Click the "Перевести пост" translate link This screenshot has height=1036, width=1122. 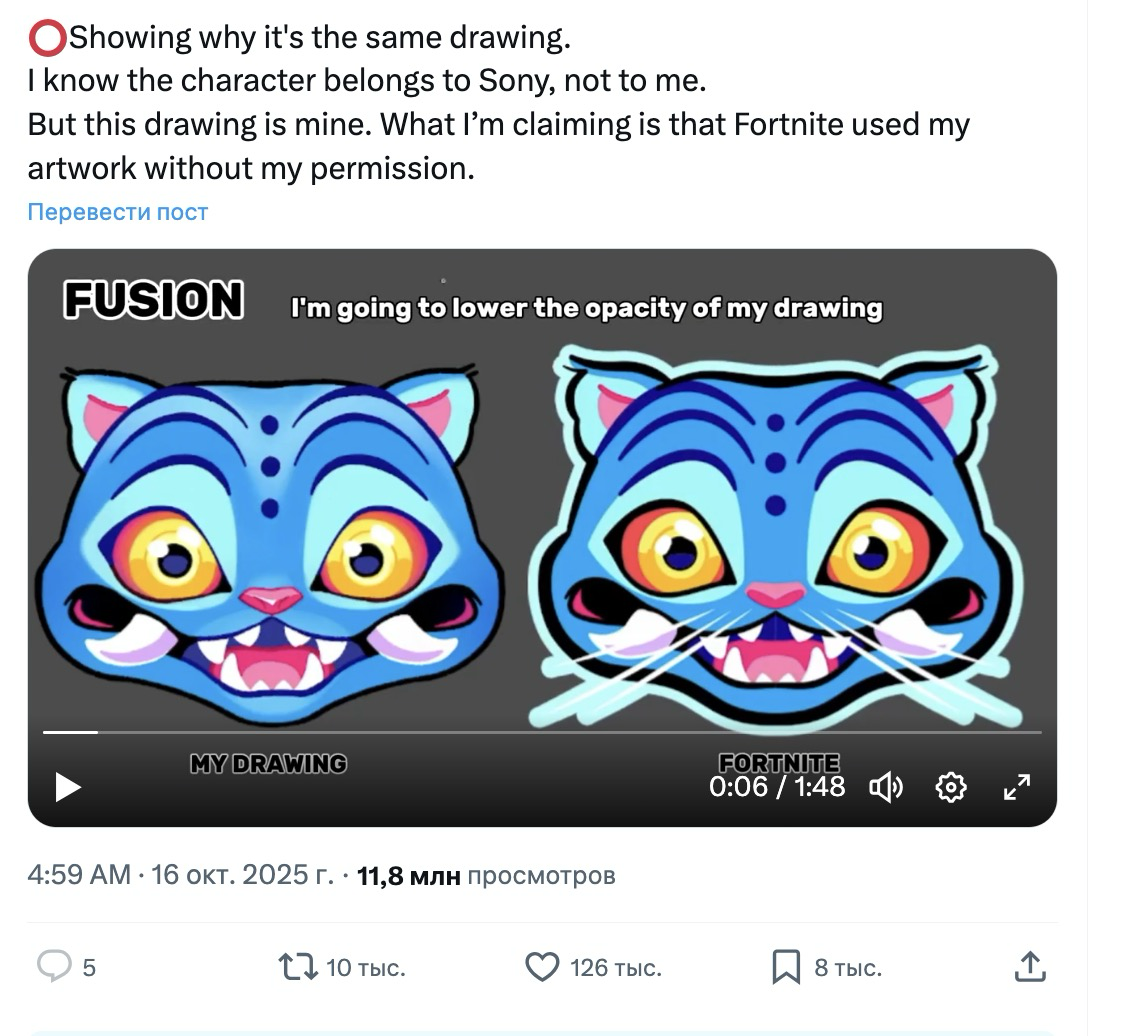pos(118,212)
